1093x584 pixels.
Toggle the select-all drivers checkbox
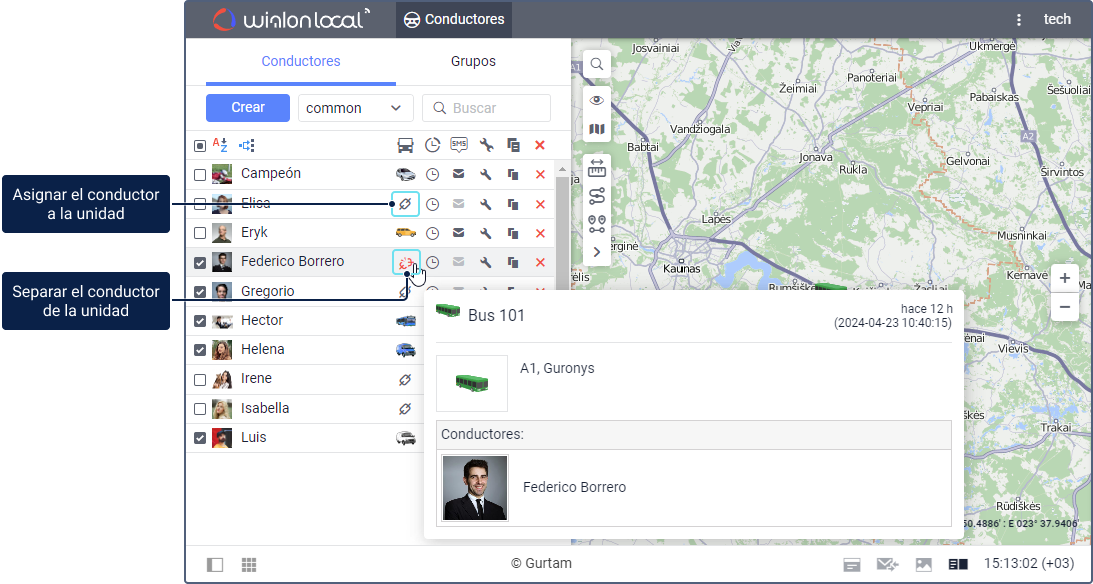click(x=200, y=146)
